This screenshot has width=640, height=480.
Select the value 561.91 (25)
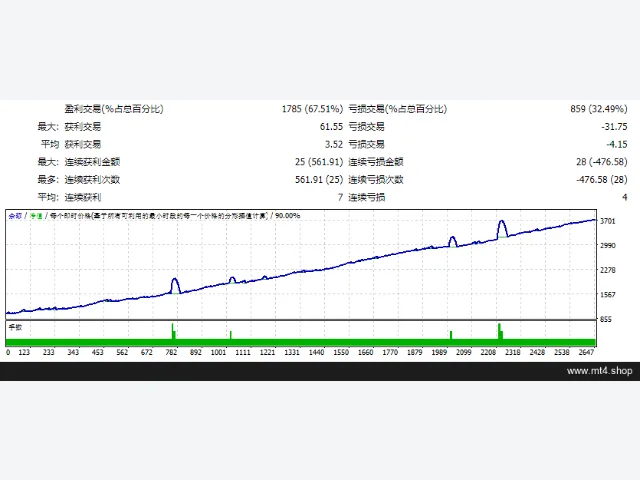(319, 180)
